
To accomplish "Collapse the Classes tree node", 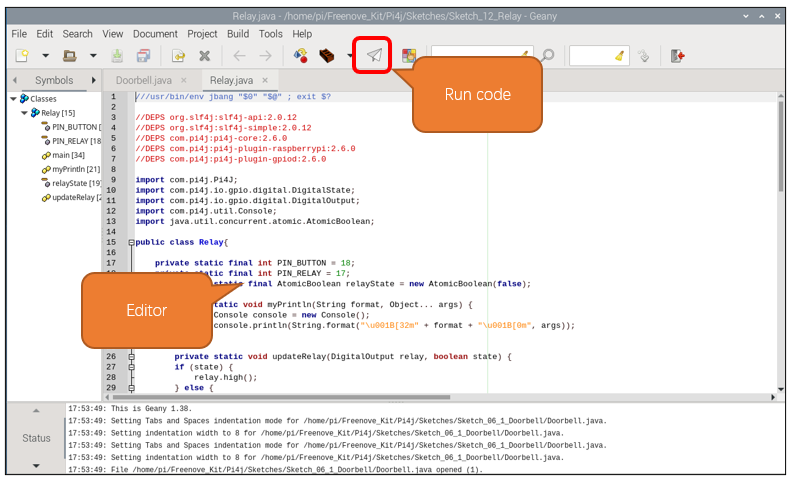I will (14, 99).
